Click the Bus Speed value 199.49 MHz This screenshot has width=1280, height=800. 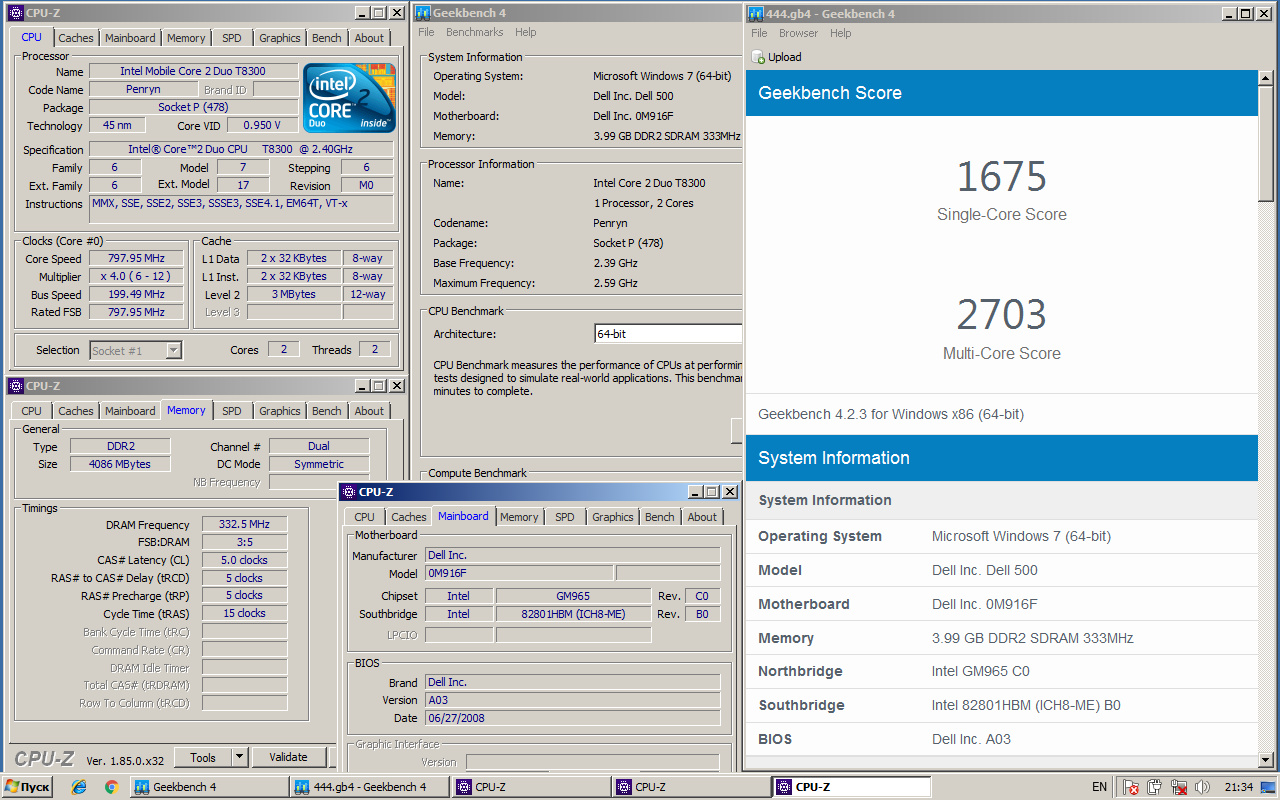pyautogui.click(x=136, y=294)
